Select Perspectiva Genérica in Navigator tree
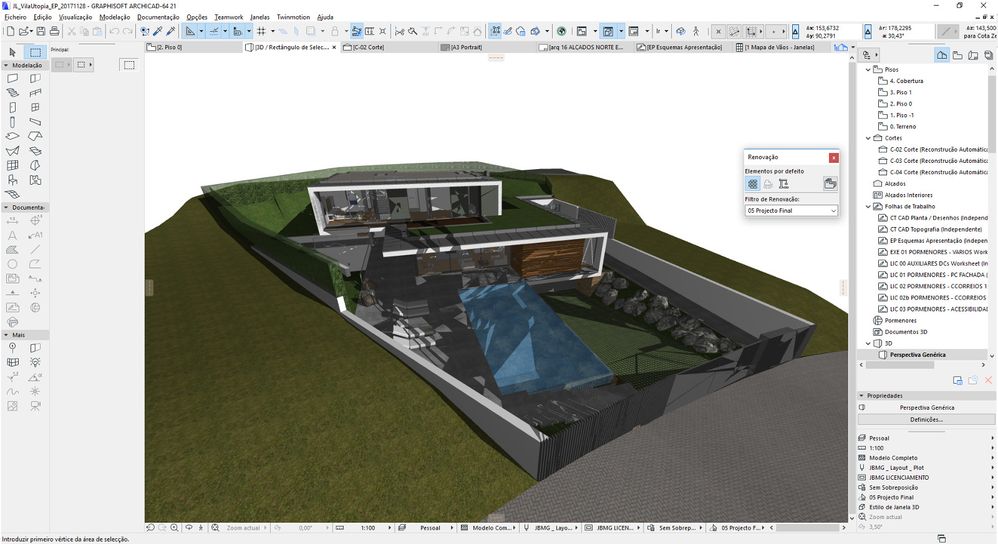998x544 pixels. click(x=917, y=354)
